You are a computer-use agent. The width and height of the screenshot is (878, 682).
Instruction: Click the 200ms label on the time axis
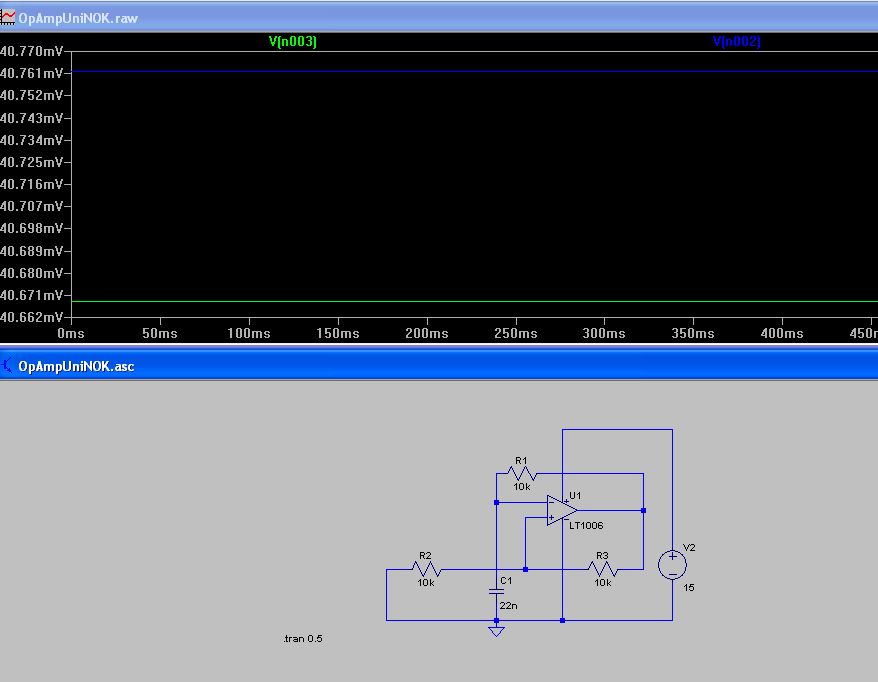point(425,333)
